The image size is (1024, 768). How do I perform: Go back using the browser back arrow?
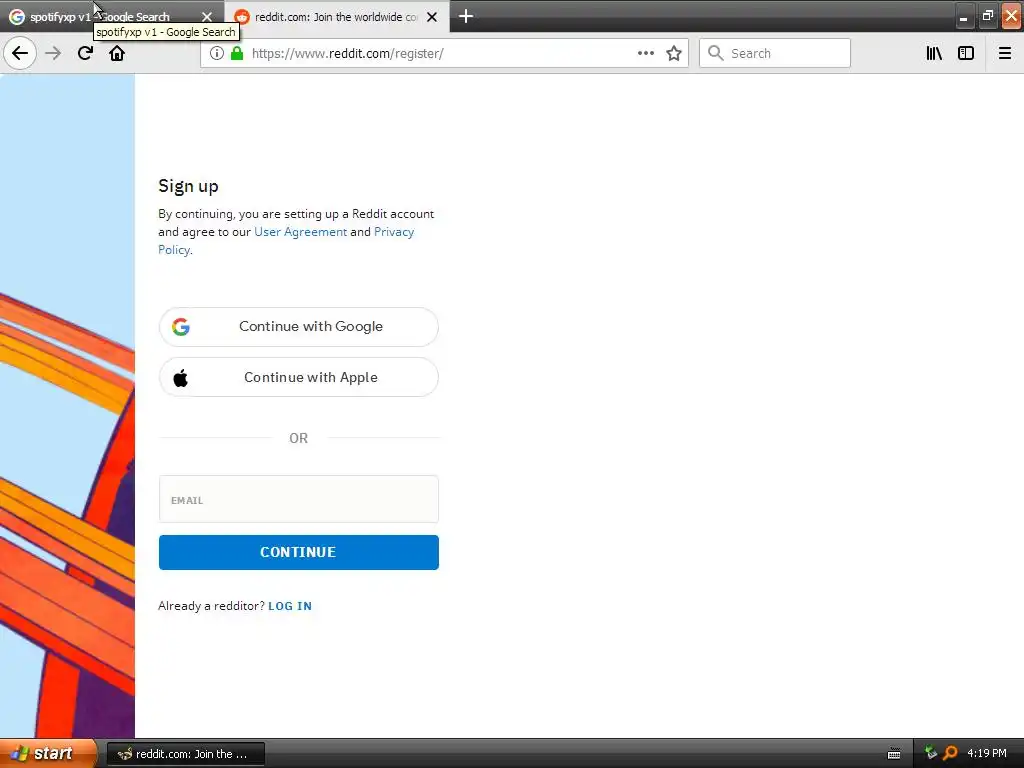point(20,54)
